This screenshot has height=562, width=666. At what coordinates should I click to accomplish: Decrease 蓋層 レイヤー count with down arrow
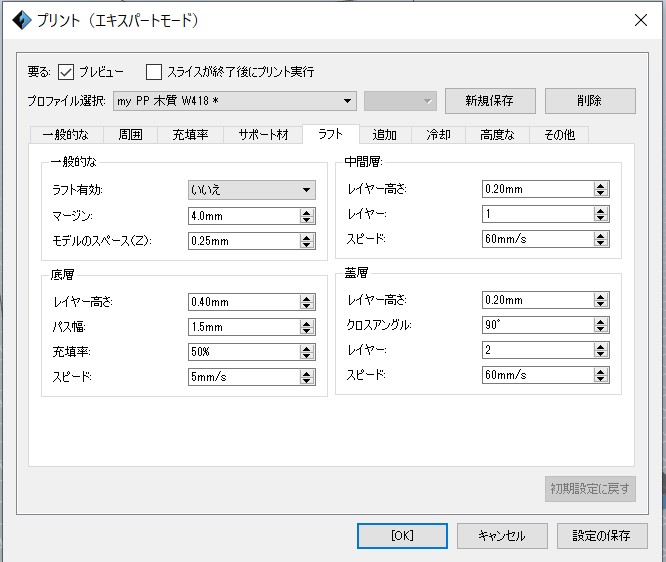coord(600,354)
